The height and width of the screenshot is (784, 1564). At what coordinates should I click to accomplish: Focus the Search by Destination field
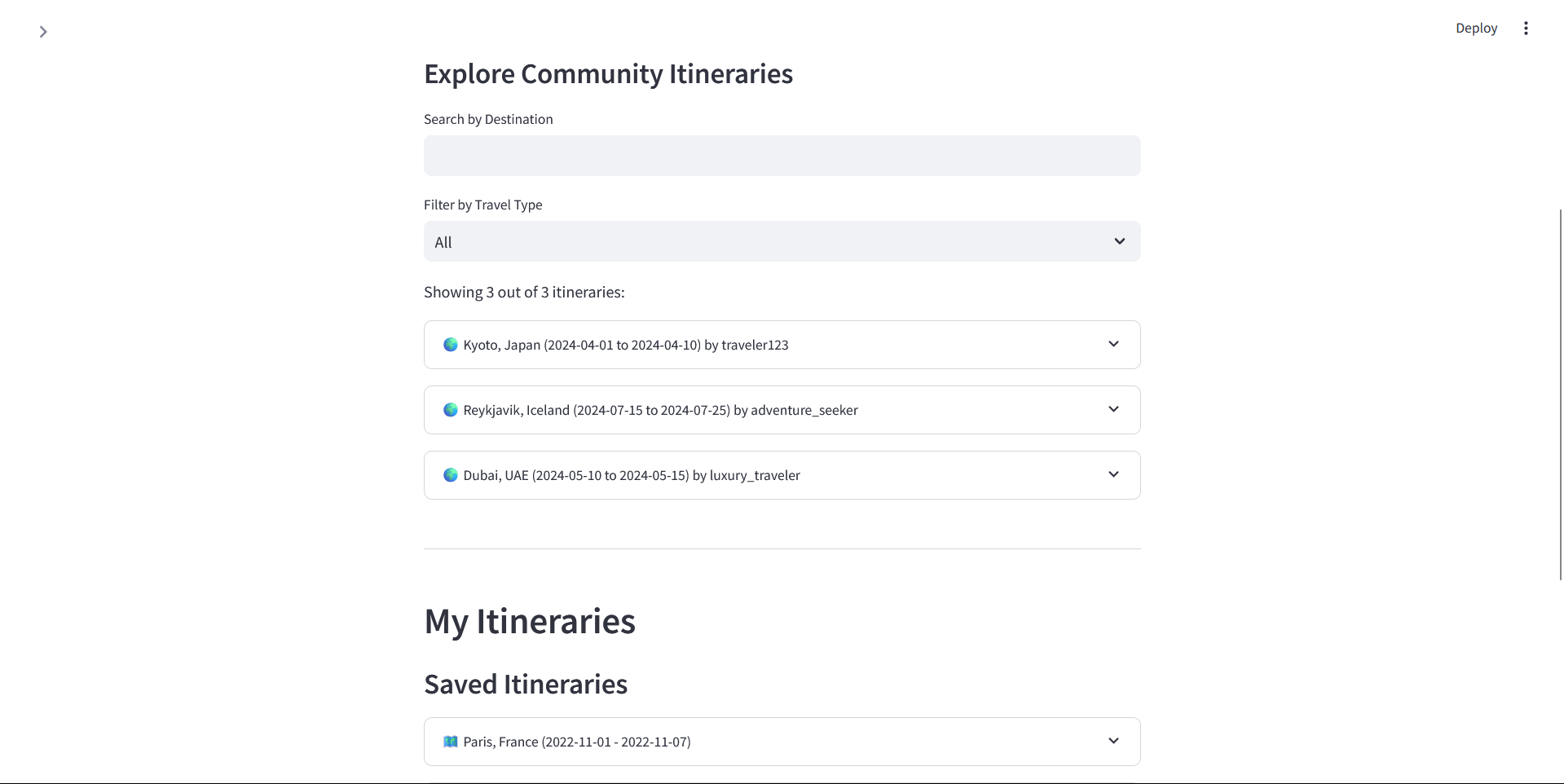pyautogui.click(x=782, y=156)
